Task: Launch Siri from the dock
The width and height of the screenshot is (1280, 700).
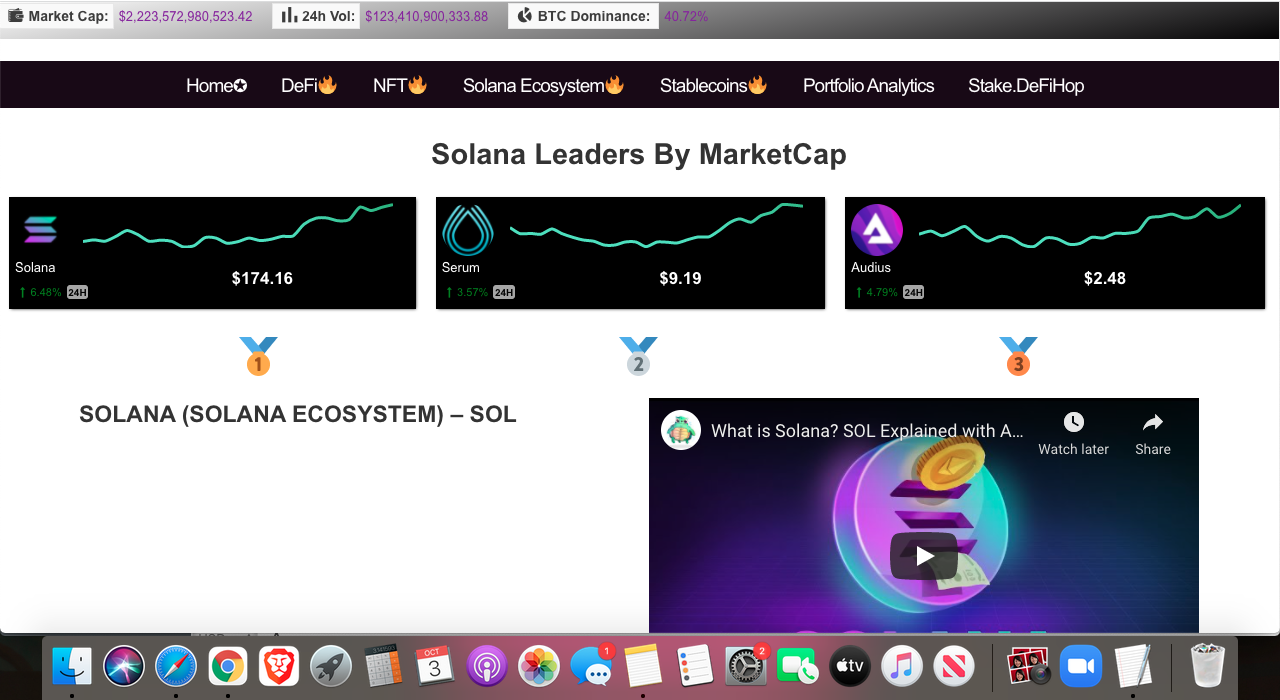Action: point(124,666)
